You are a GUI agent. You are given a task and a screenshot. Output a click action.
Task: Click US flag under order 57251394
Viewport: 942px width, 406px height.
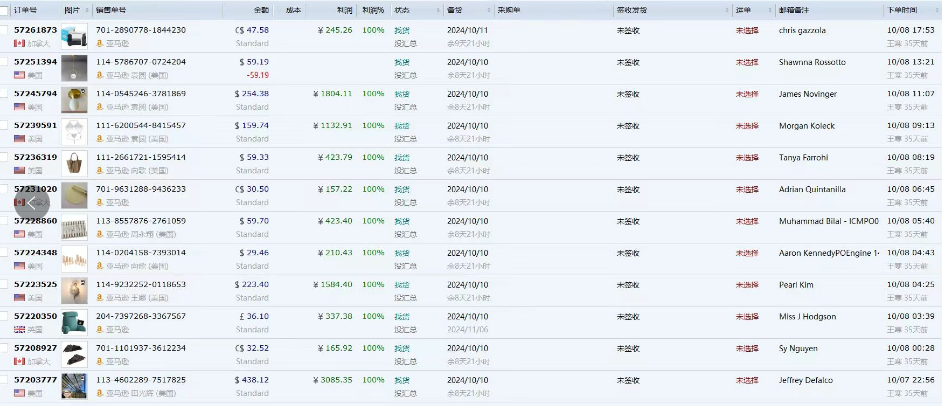[19, 76]
